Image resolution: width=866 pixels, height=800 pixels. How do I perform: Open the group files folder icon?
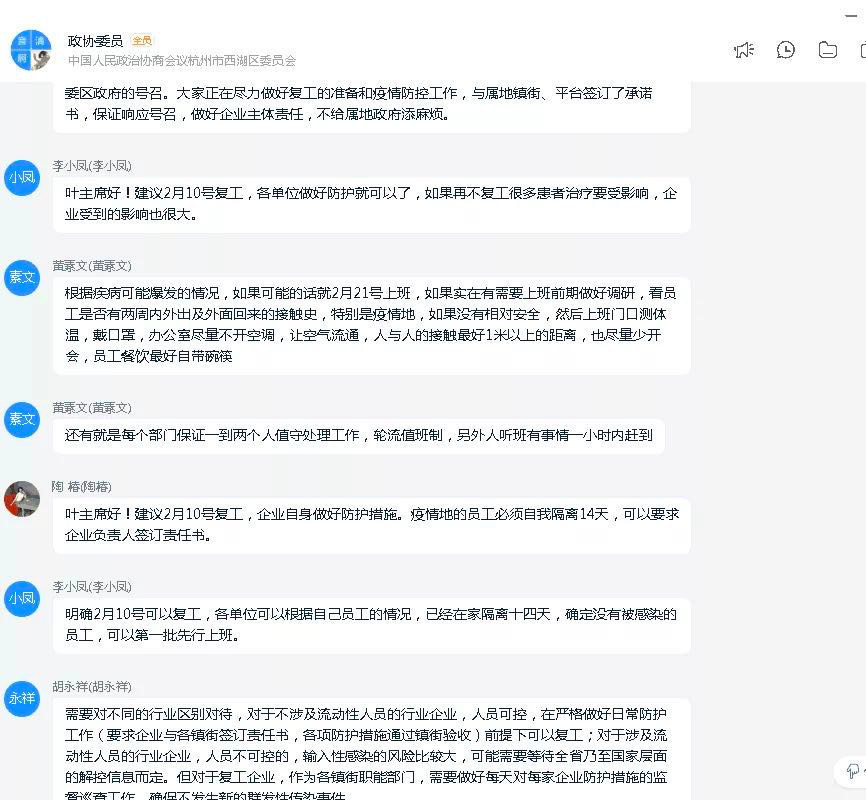pyautogui.click(x=827, y=50)
